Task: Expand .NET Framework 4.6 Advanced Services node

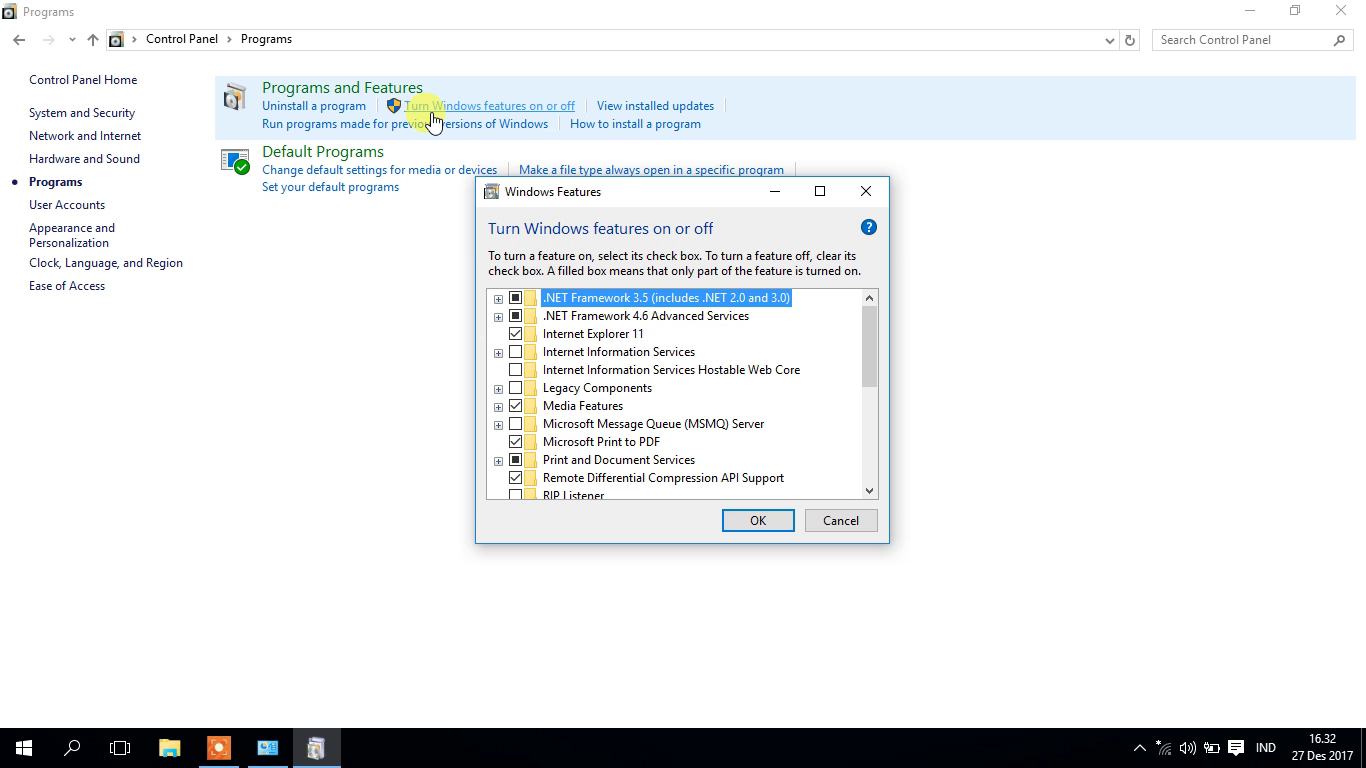Action: pos(498,316)
